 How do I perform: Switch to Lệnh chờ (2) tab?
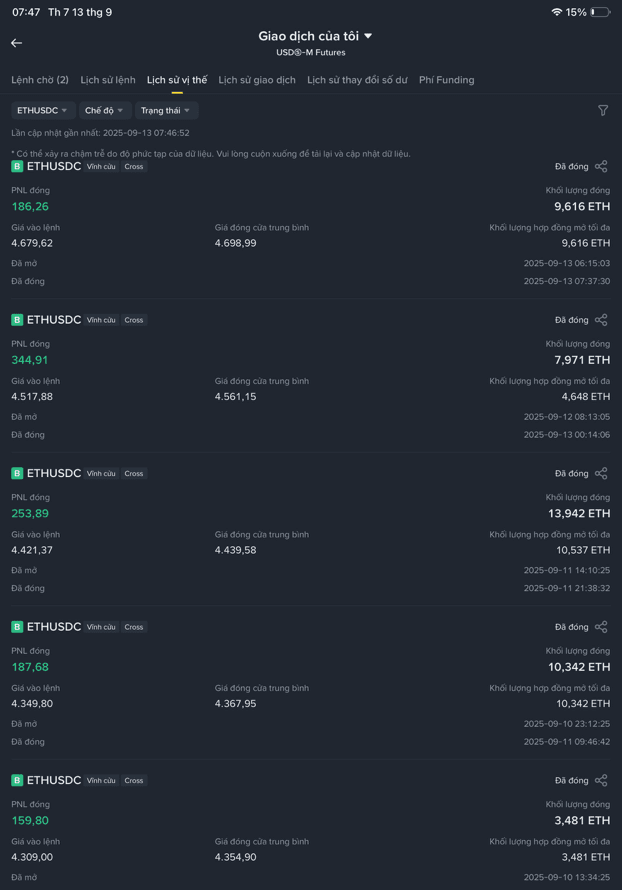click(40, 80)
